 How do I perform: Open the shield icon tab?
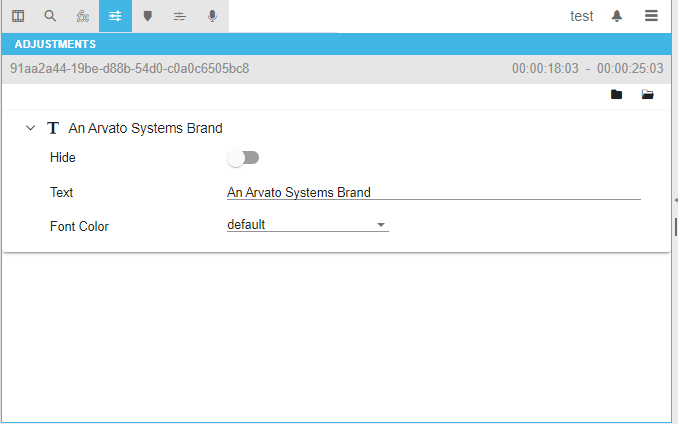(147, 16)
